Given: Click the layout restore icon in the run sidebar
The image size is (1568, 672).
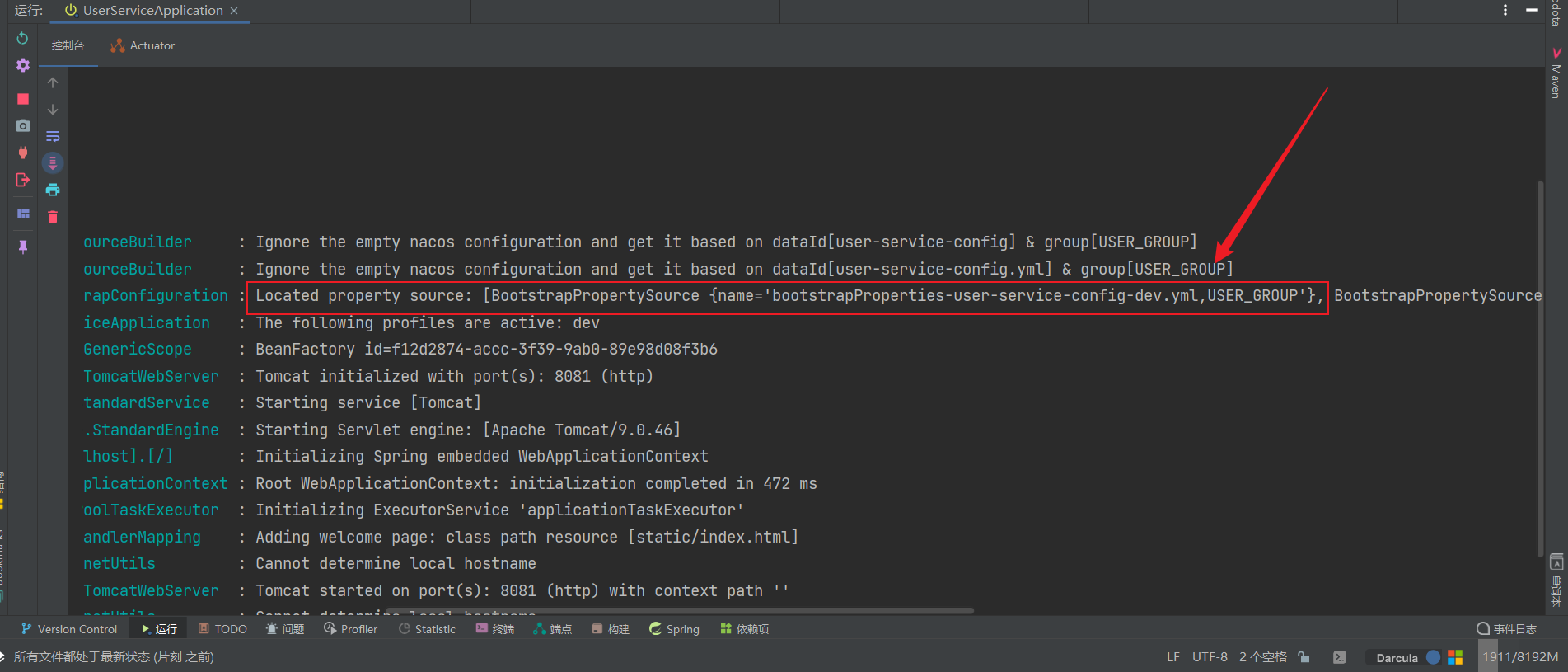Looking at the screenshot, I should 23,214.
